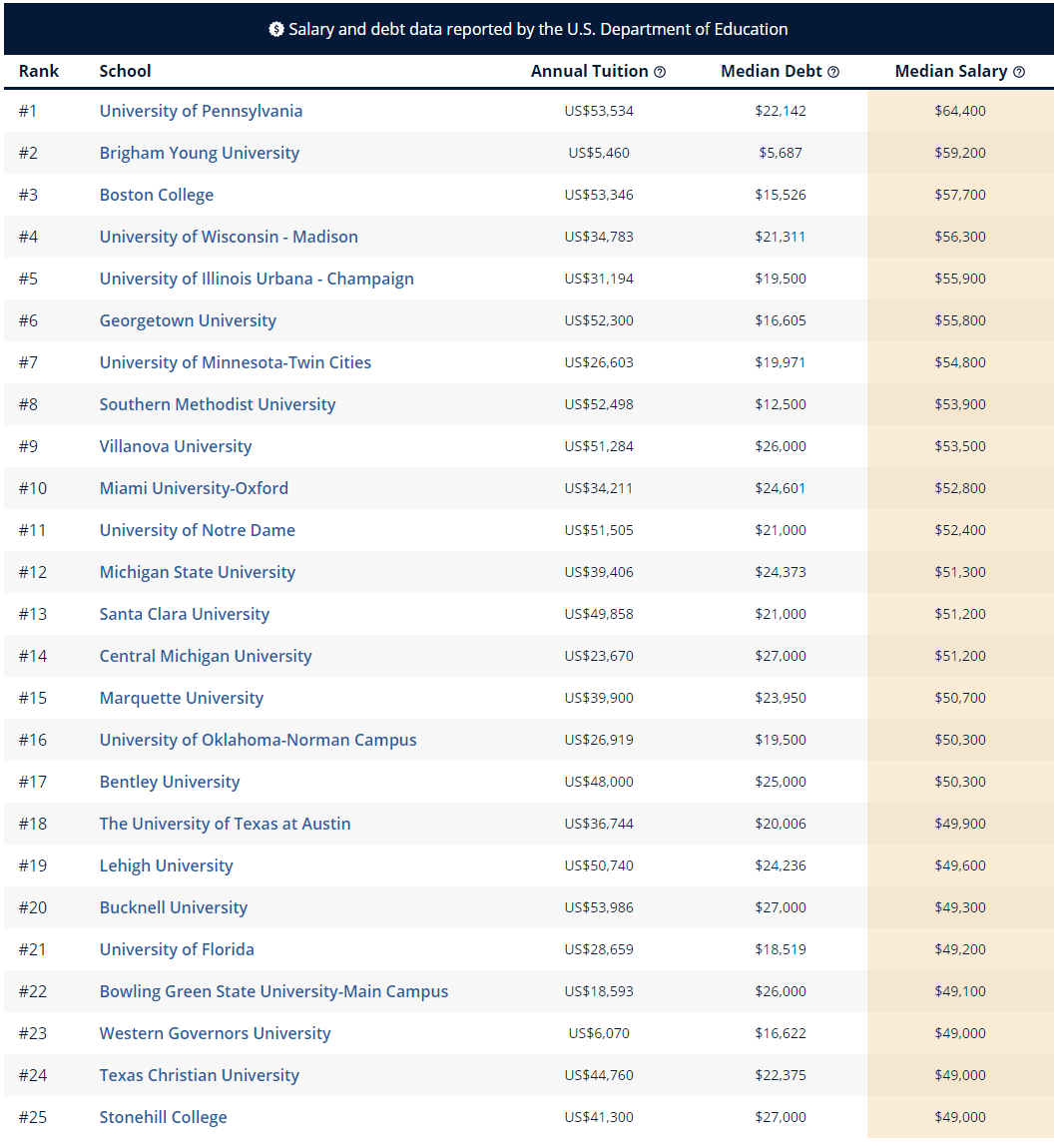Viewport: 1063px width, 1148px height.
Task: Click median salary $50,700
Action: [960, 698]
